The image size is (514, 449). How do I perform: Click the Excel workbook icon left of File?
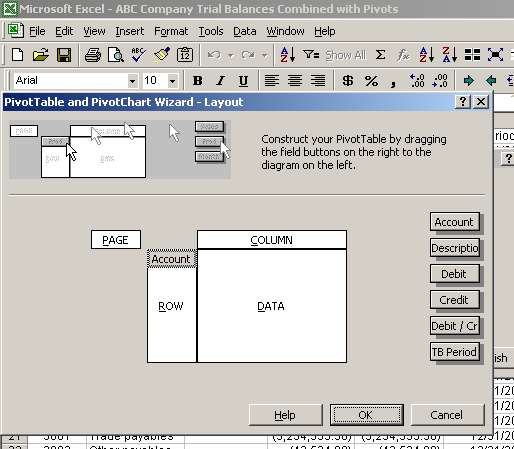[15, 31]
